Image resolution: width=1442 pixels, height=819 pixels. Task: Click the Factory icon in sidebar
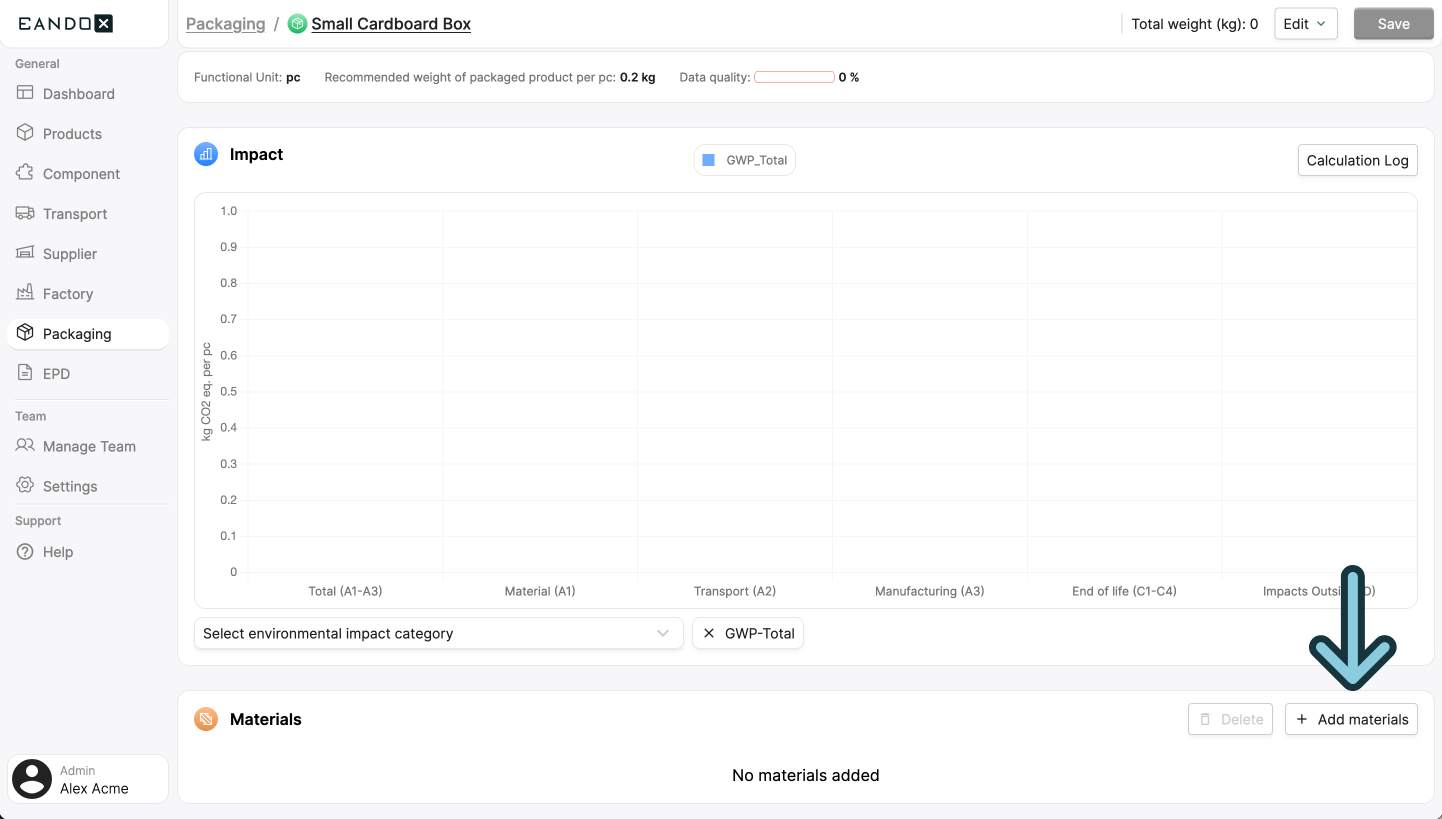click(25, 293)
